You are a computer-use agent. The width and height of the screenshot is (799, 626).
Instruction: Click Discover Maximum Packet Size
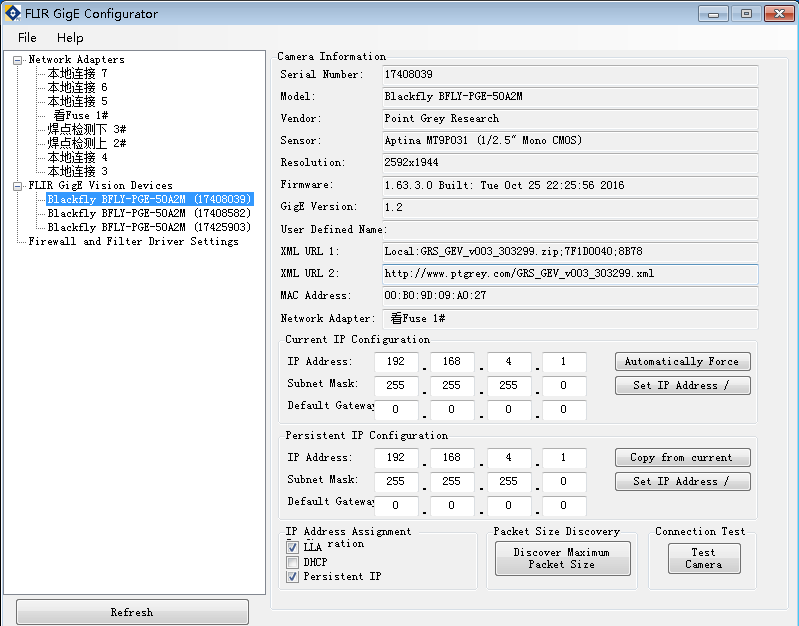coord(562,558)
